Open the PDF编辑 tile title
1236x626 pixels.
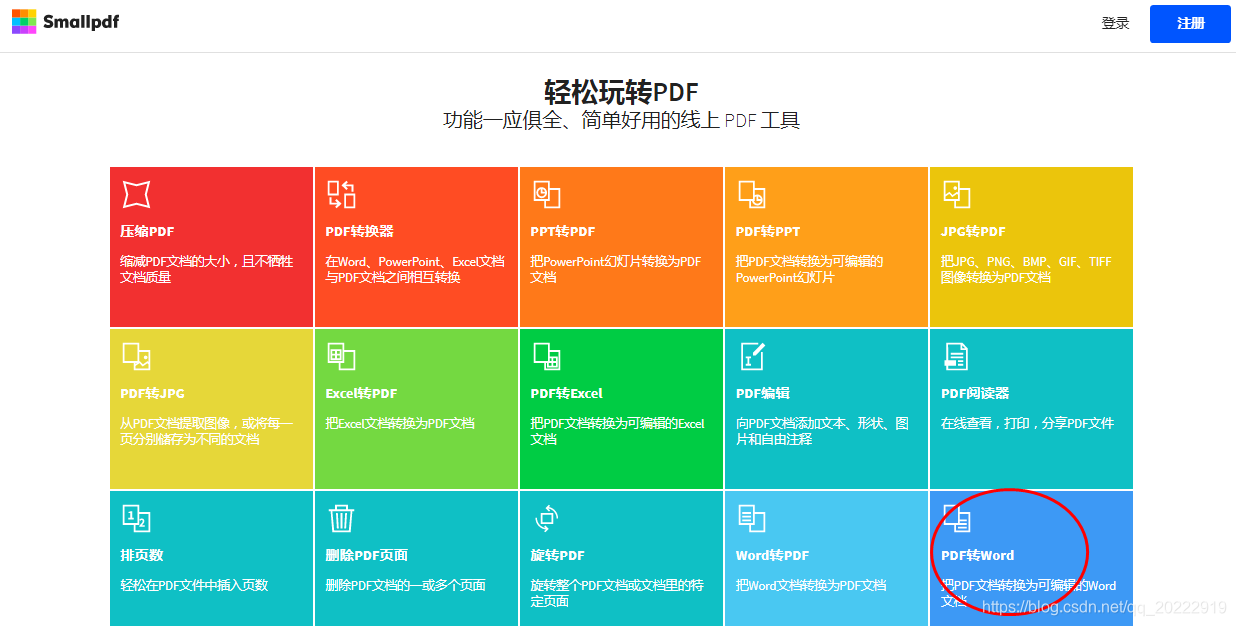click(x=763, y=393)
